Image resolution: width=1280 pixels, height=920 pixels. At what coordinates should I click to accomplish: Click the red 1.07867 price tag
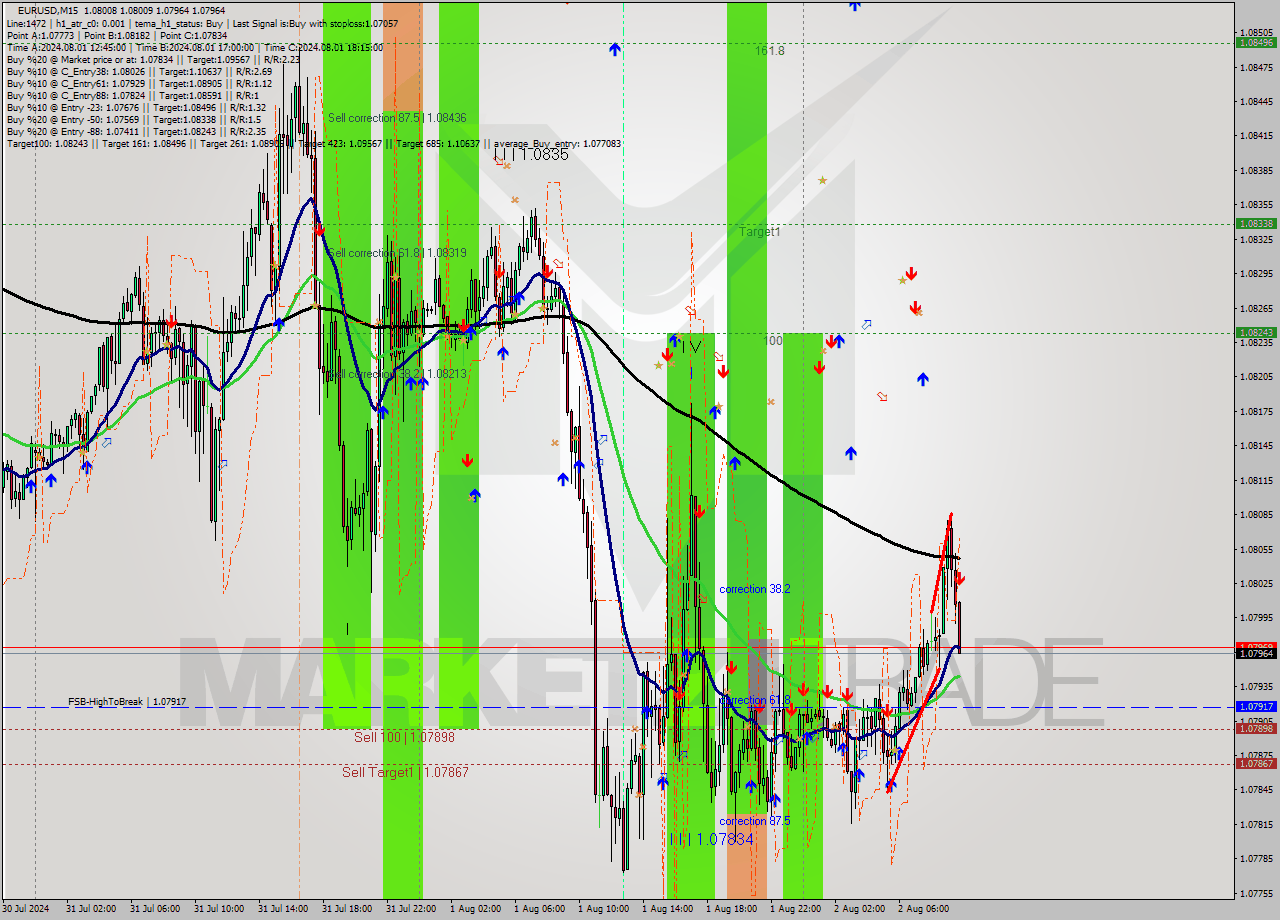click(1256, 764)
